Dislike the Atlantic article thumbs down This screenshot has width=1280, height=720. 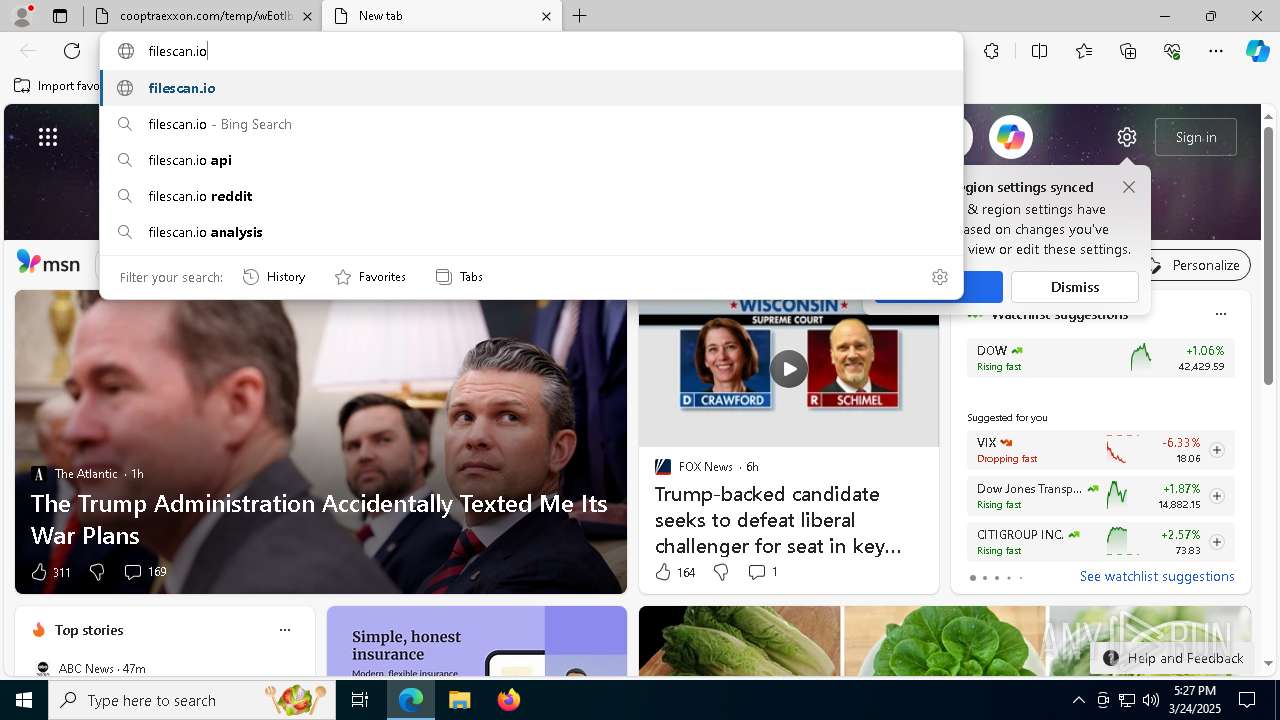click(x=97, y=572)
